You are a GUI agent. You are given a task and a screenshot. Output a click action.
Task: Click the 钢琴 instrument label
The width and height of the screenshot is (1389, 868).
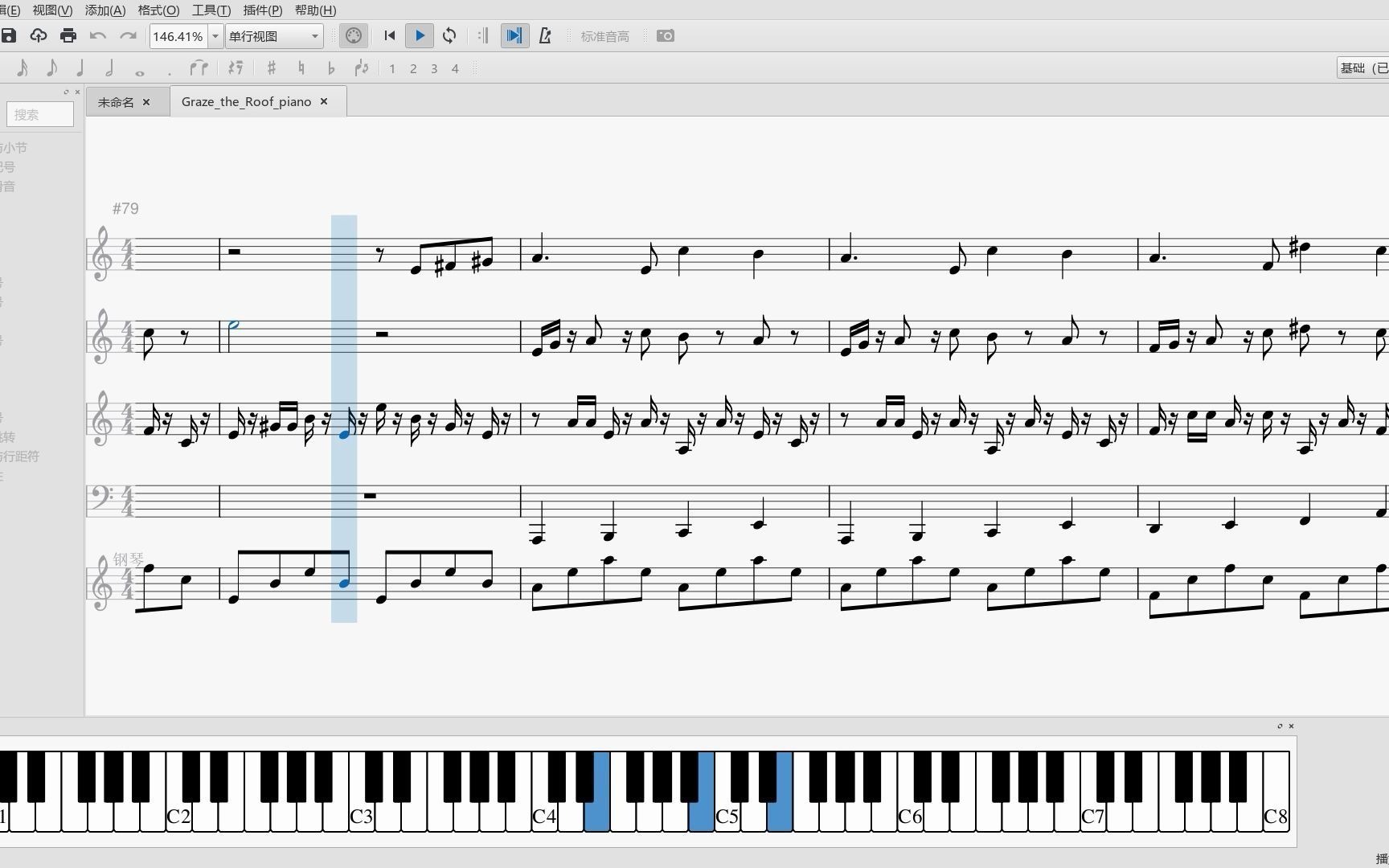click(128, 559)
